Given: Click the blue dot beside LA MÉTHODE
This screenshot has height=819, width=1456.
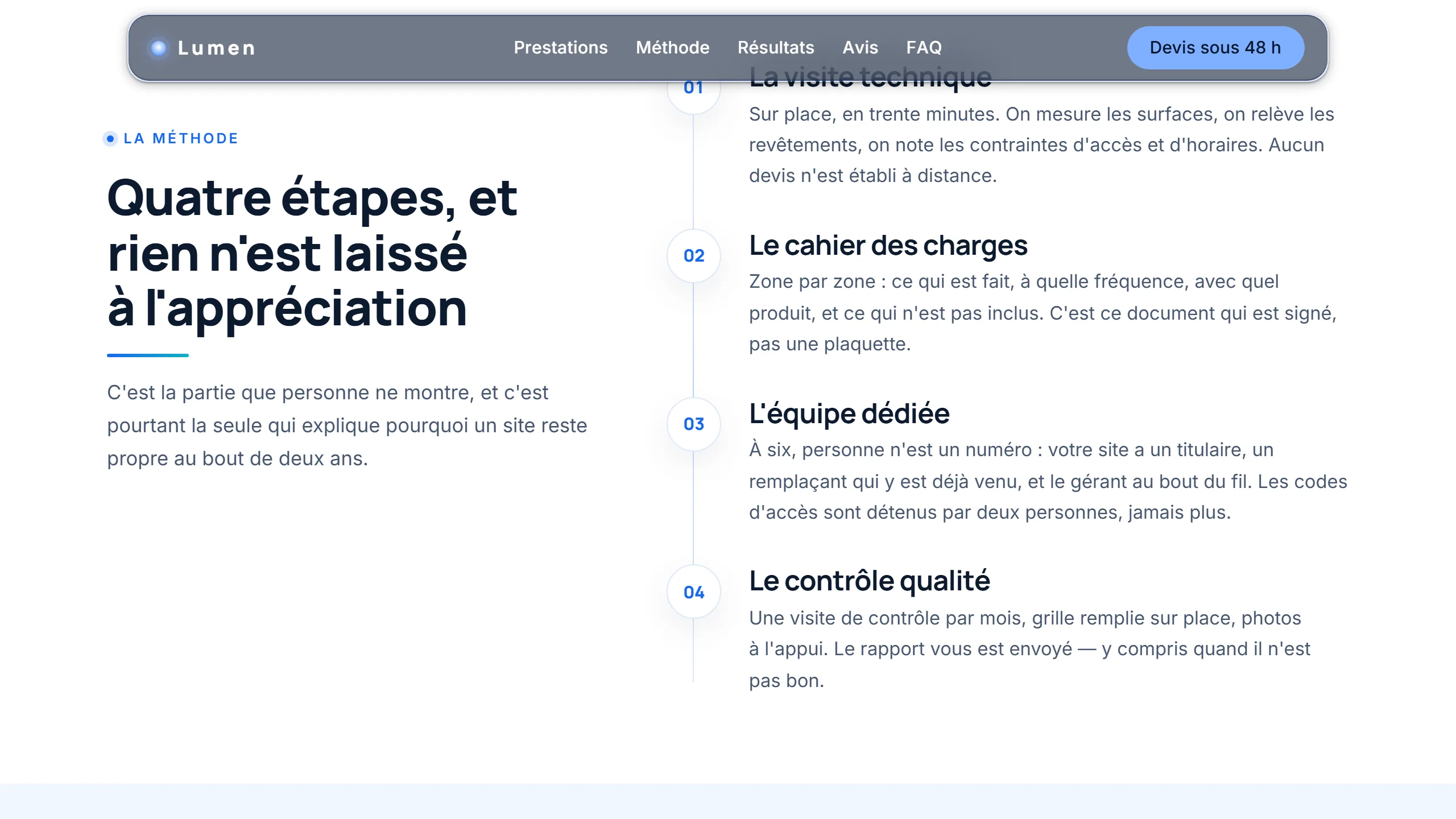Looking at the screenshot, I should (110, 139).
